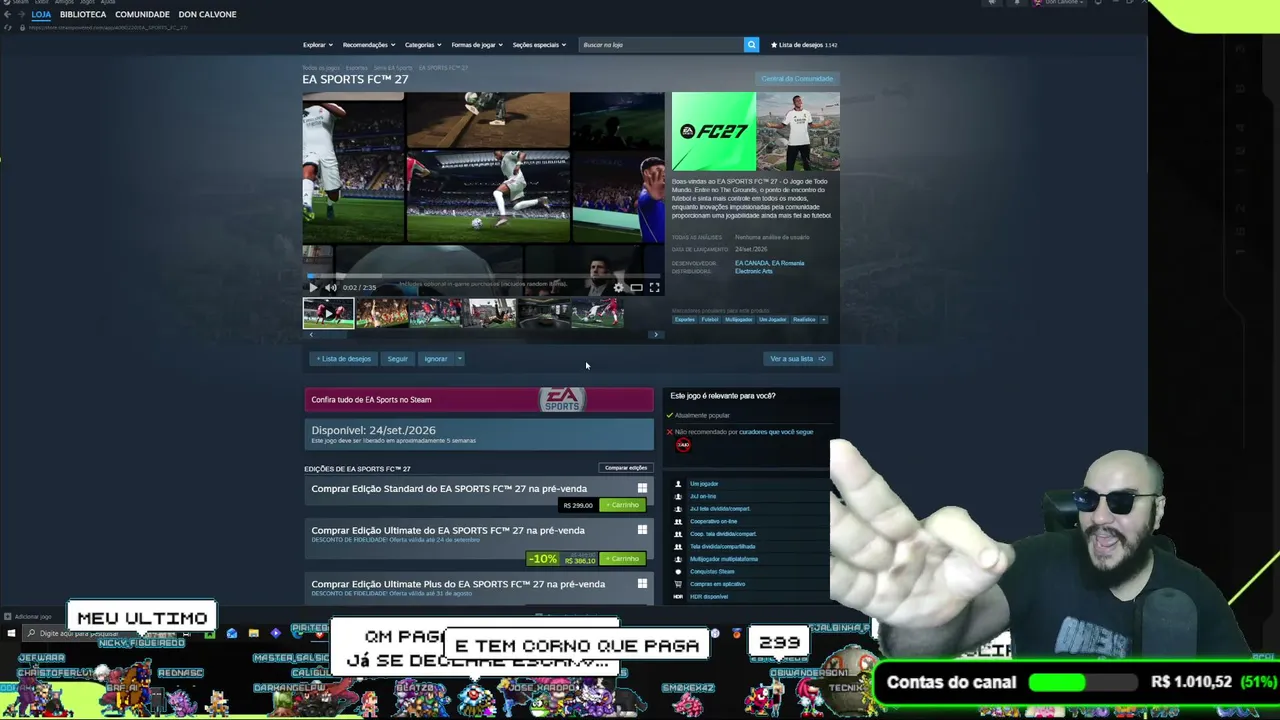1280x720 pixels.
Task: Click the Comparar edições button
Action: pyautogui.click(x=626, y=468)
